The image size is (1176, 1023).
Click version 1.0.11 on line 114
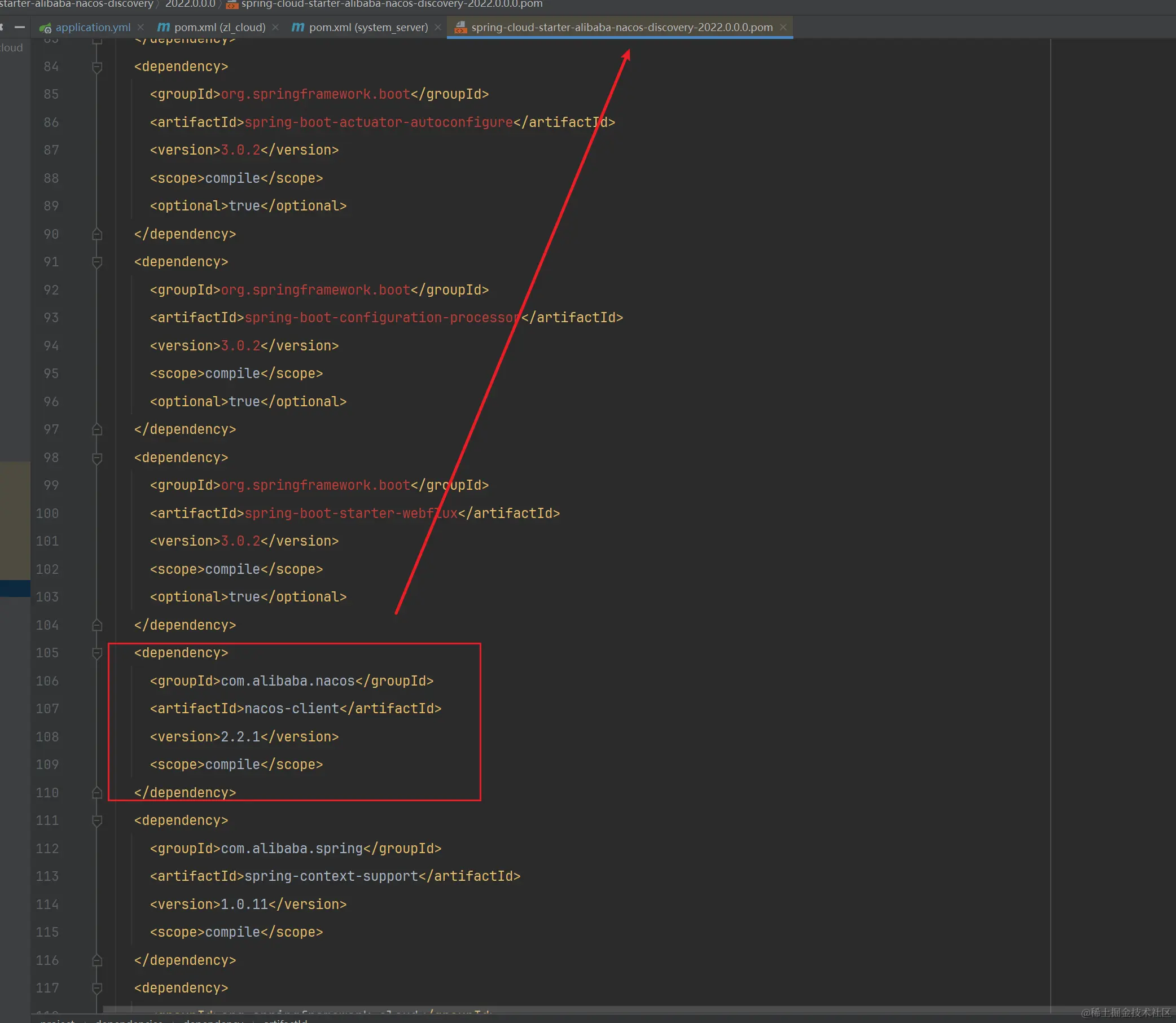point(244,905)
